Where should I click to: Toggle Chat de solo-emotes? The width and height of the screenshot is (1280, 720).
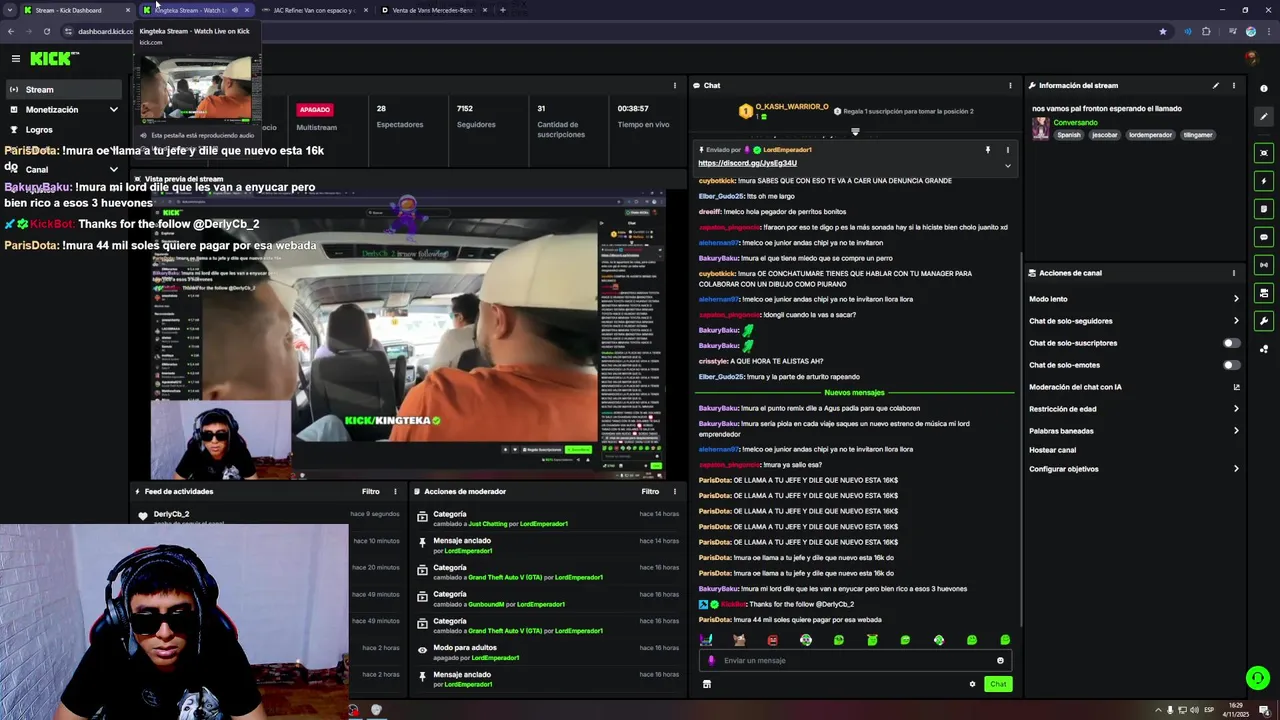point(1231,365)
